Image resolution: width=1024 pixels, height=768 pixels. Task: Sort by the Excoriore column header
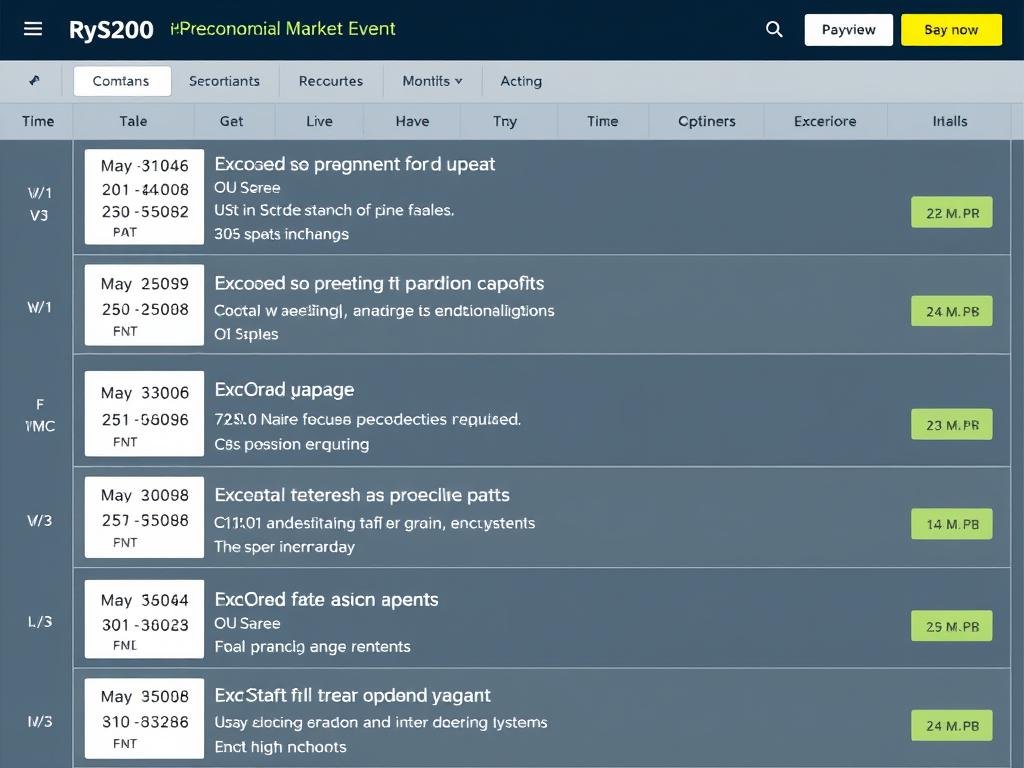824,120
